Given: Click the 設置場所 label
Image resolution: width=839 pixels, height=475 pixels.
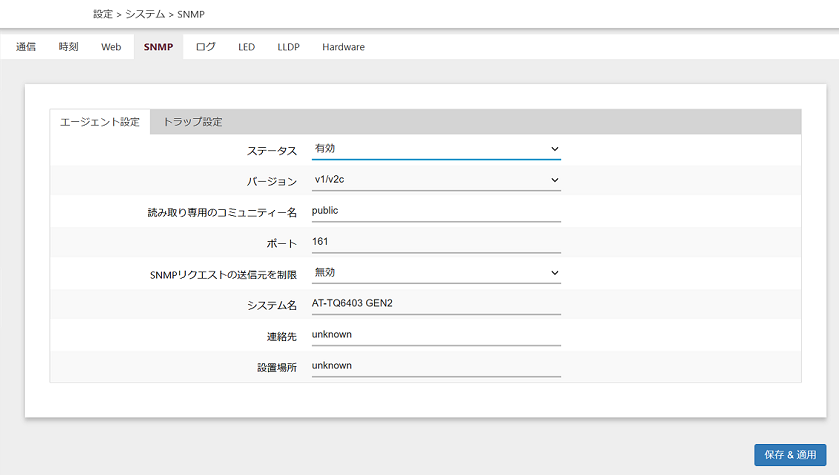Looking at the screenshot, I should pyautogui.click(x=277, y=367).
